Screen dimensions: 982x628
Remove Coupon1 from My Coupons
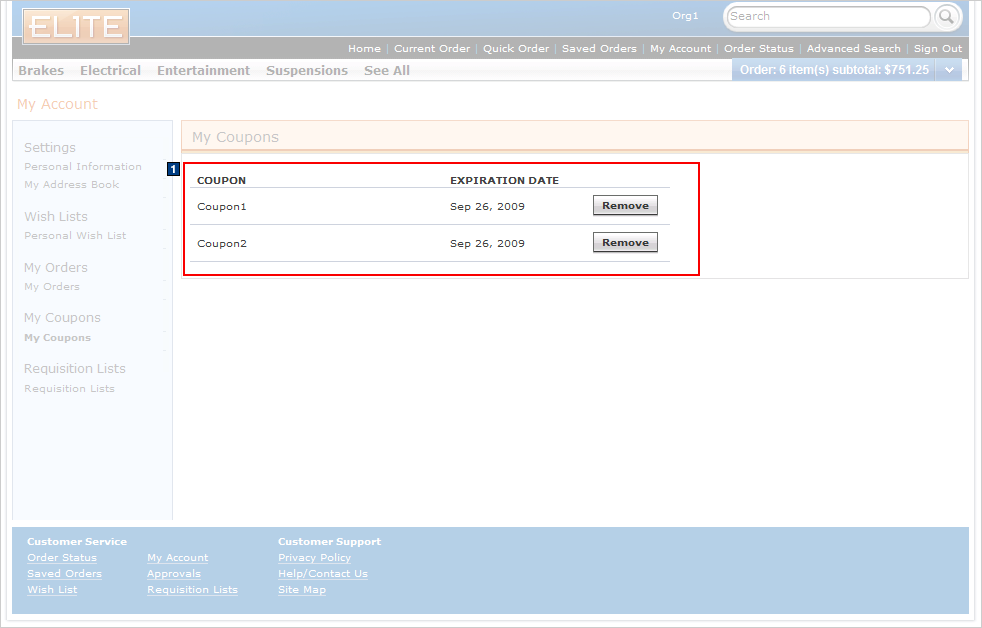[x=625, y=205]
